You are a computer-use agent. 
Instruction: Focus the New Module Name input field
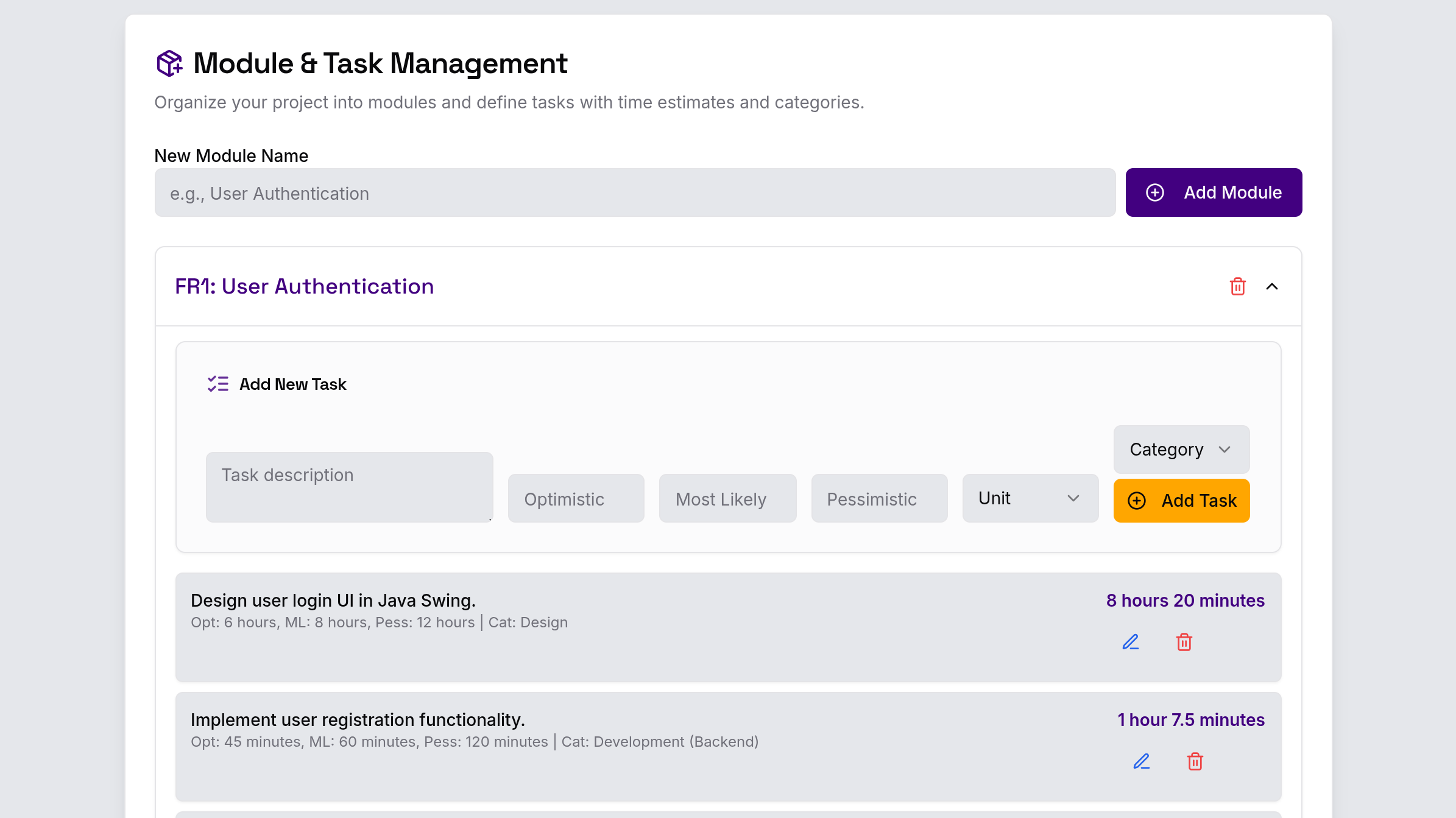(635, 192)
